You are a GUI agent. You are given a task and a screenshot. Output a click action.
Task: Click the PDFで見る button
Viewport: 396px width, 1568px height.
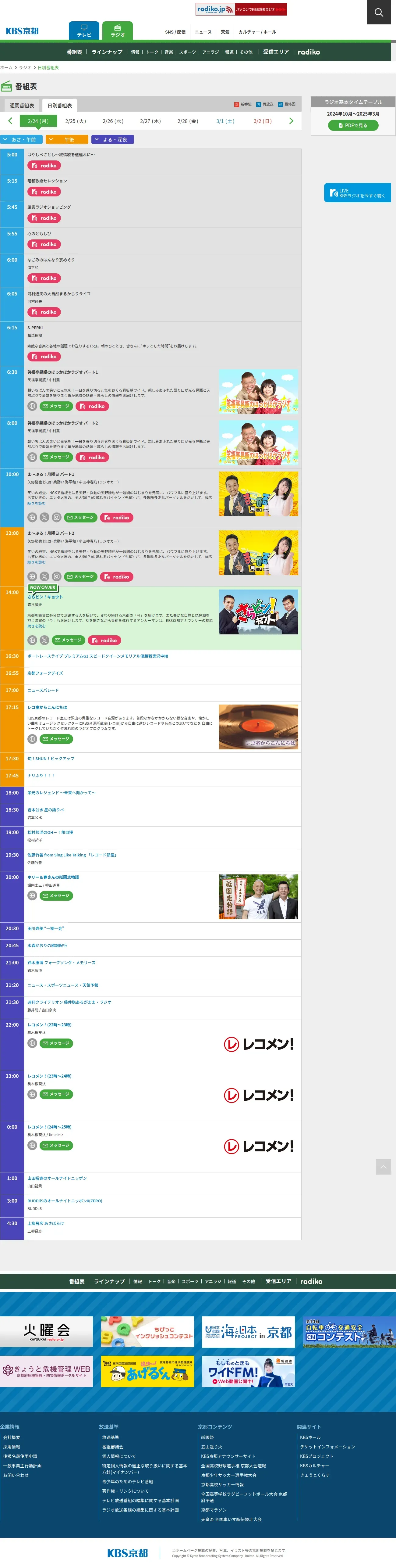pos(353,125)
